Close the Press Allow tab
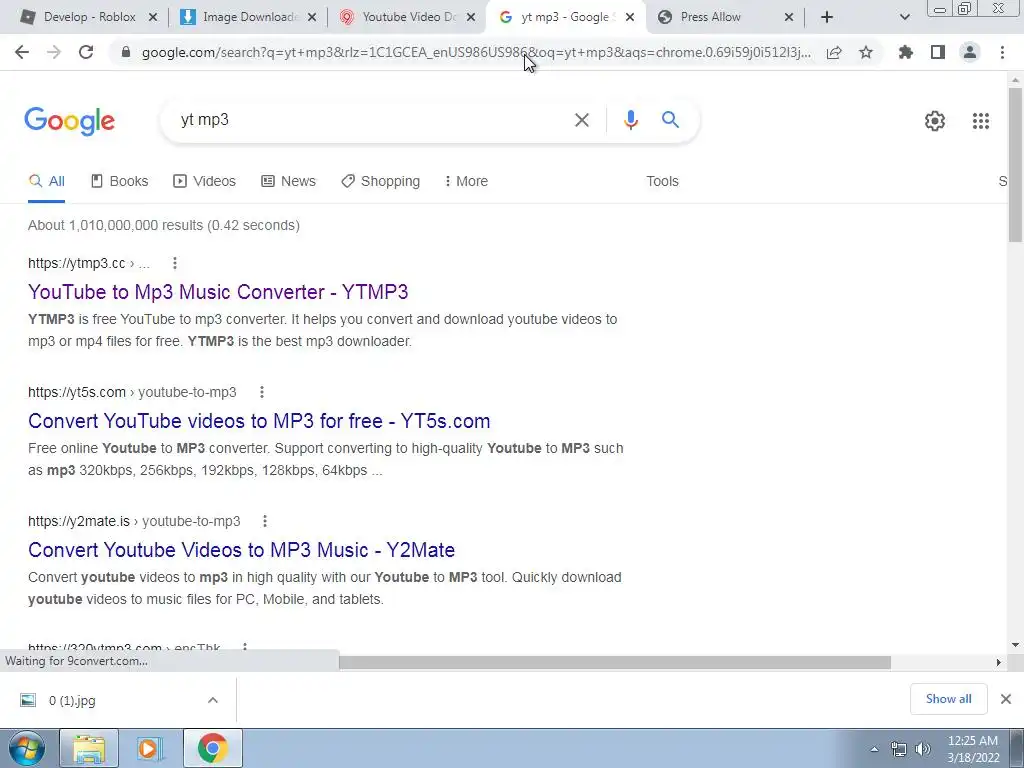 (789, 17)
